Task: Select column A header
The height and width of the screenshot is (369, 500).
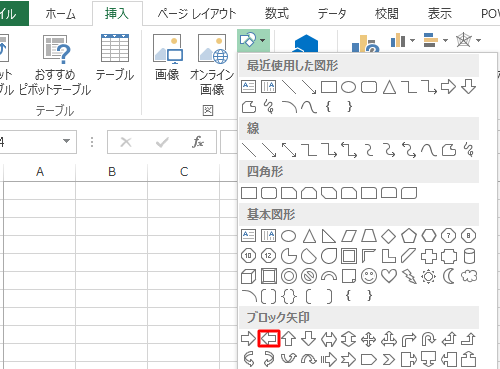Action: pyautogui.click(x=40, y=172)
